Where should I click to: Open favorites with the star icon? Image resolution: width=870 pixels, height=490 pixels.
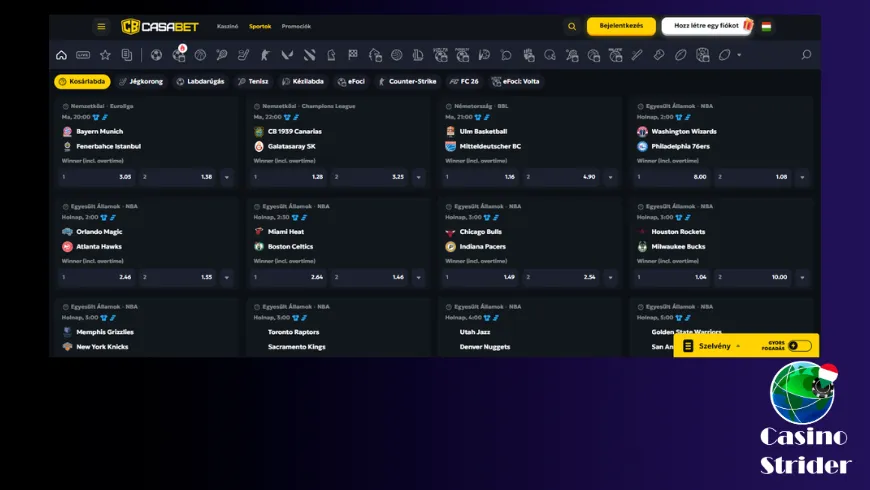coord(105,55)
